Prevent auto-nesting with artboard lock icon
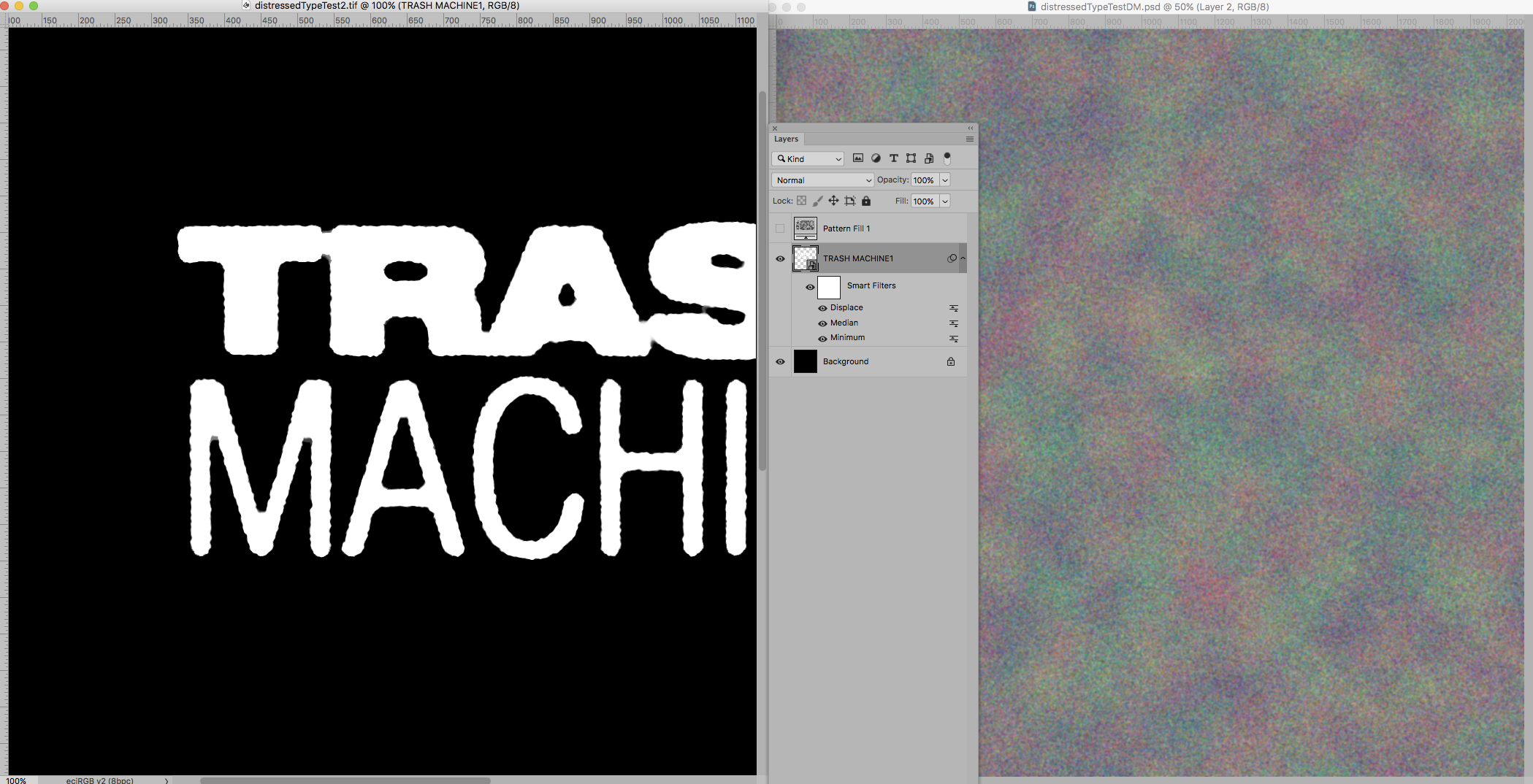1533x784 pixels. click(x=850, y=201)
